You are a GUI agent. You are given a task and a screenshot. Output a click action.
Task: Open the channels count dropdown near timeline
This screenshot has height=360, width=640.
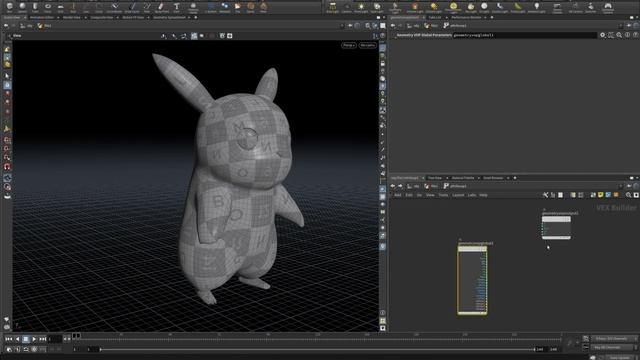point(613,339)
